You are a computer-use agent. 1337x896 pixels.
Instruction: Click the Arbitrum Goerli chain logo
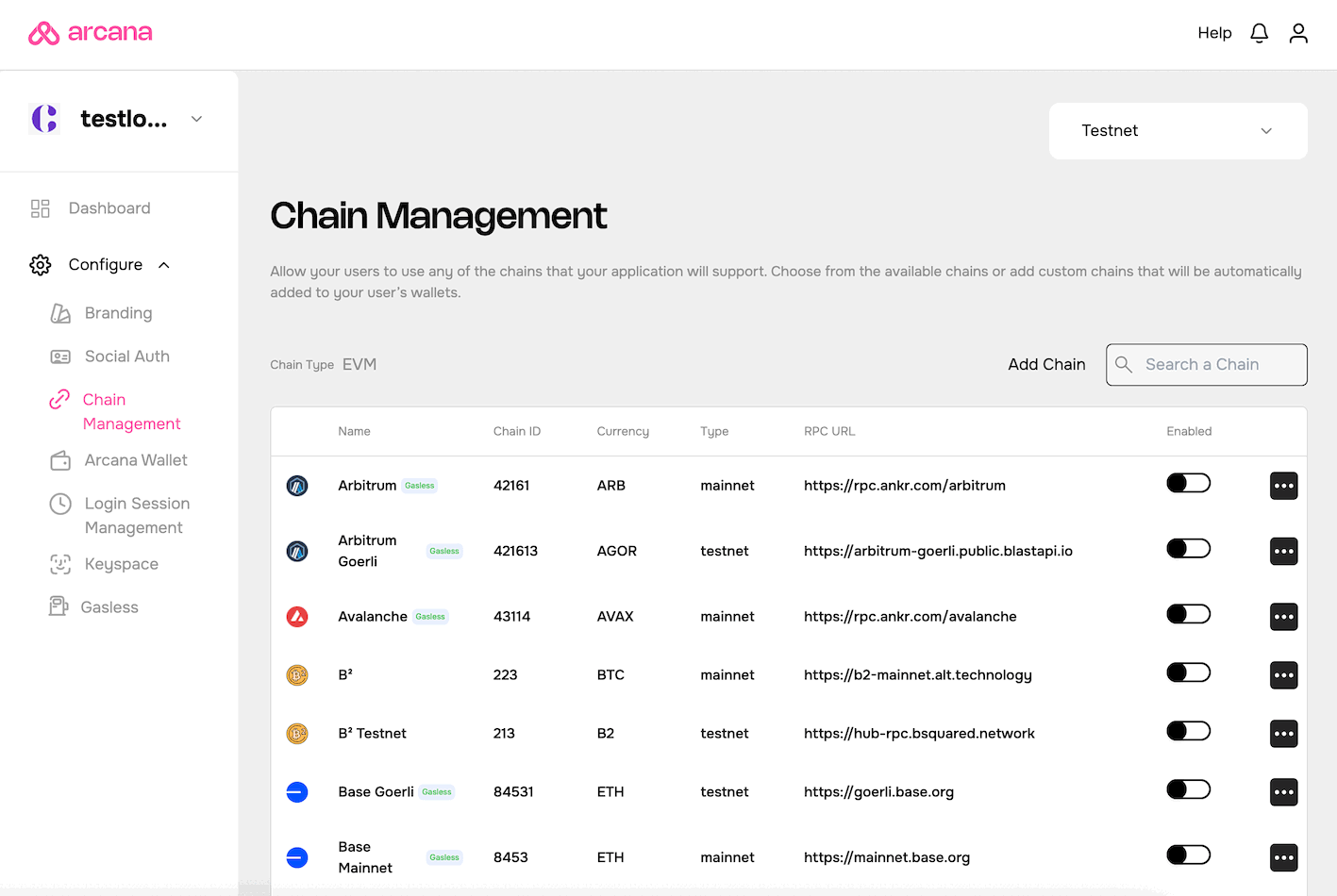pyautogui.click(x=297, y=551)
